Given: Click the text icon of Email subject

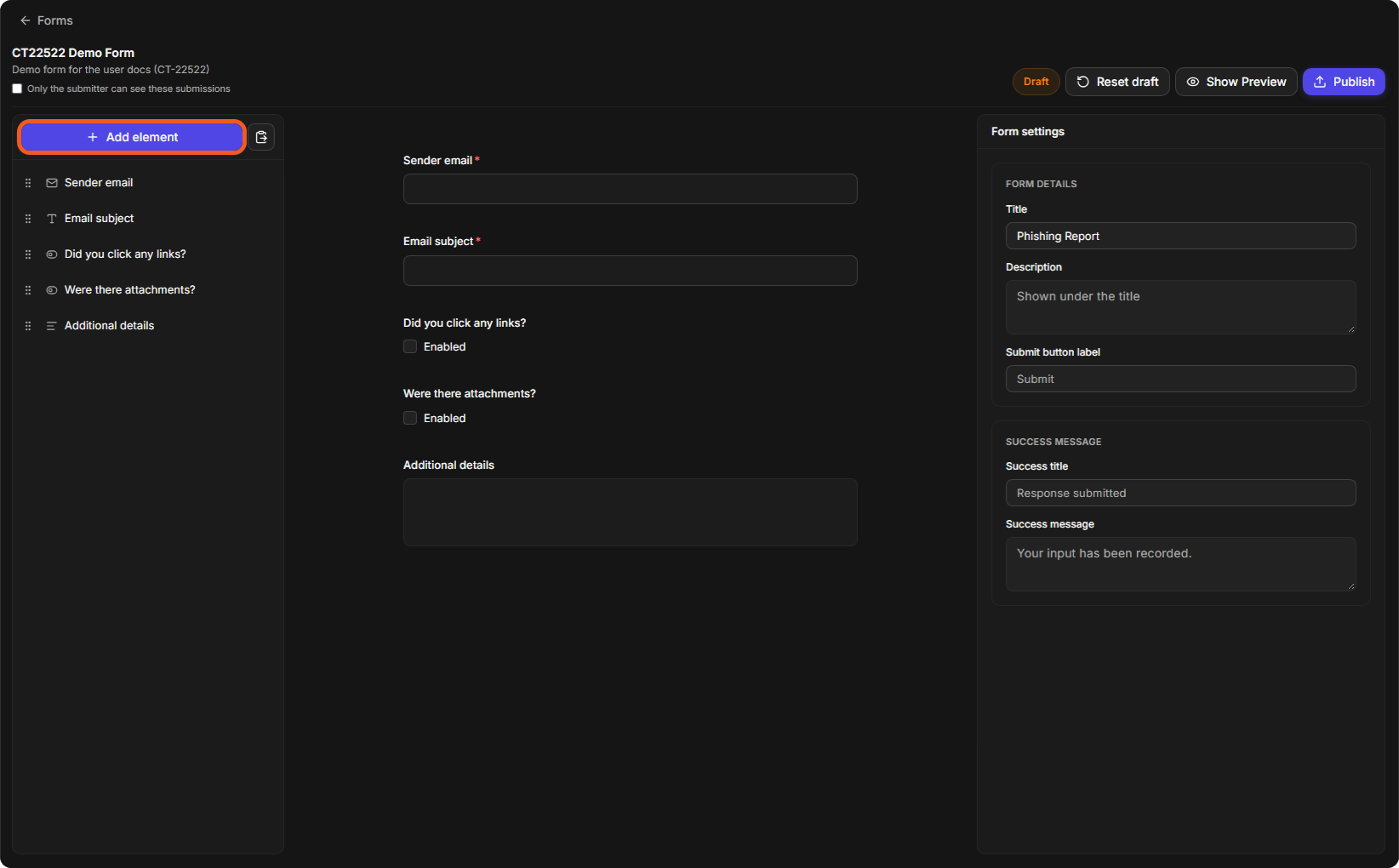Looking at the screenshot, I should [52, 219].
